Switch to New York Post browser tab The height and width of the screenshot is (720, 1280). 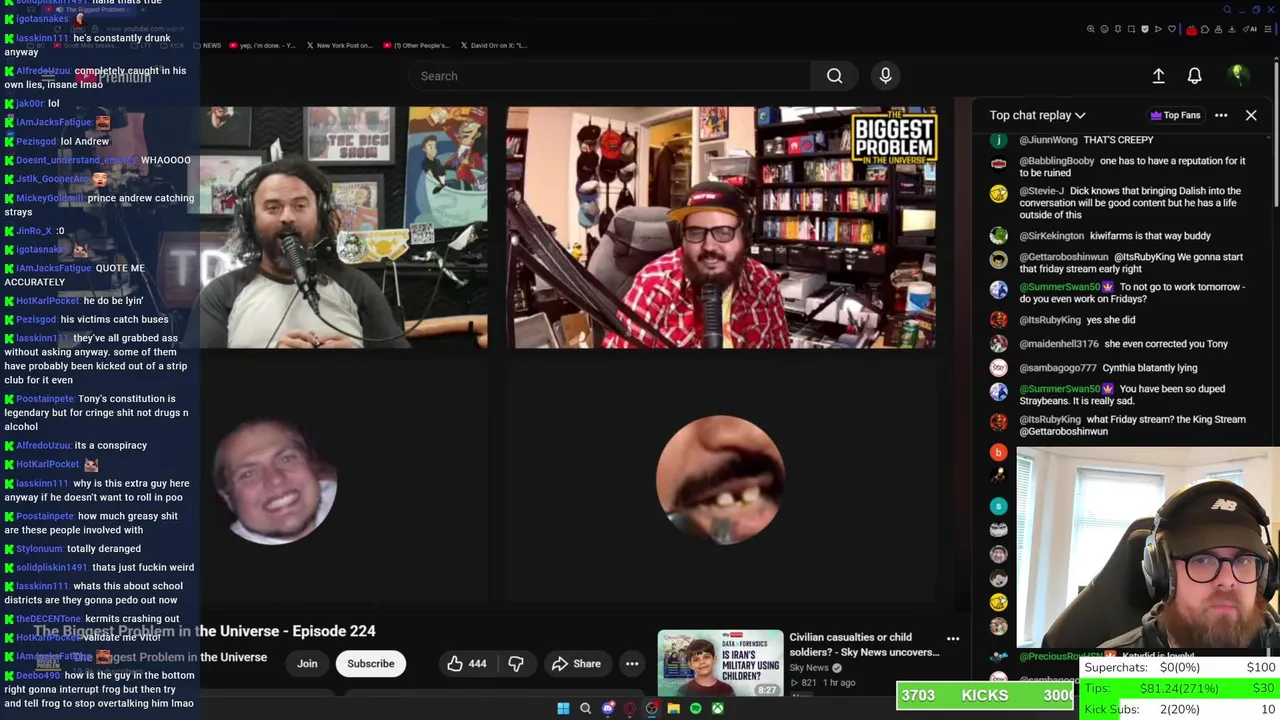[340, 45]
